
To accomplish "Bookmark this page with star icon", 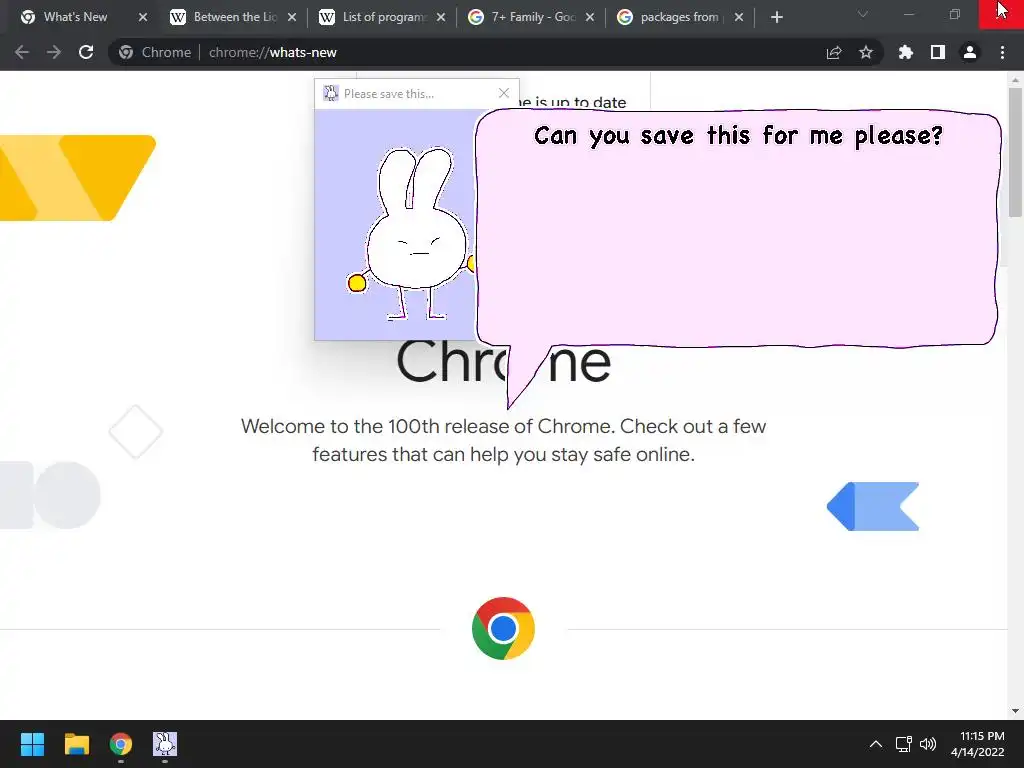I will 865,52.
